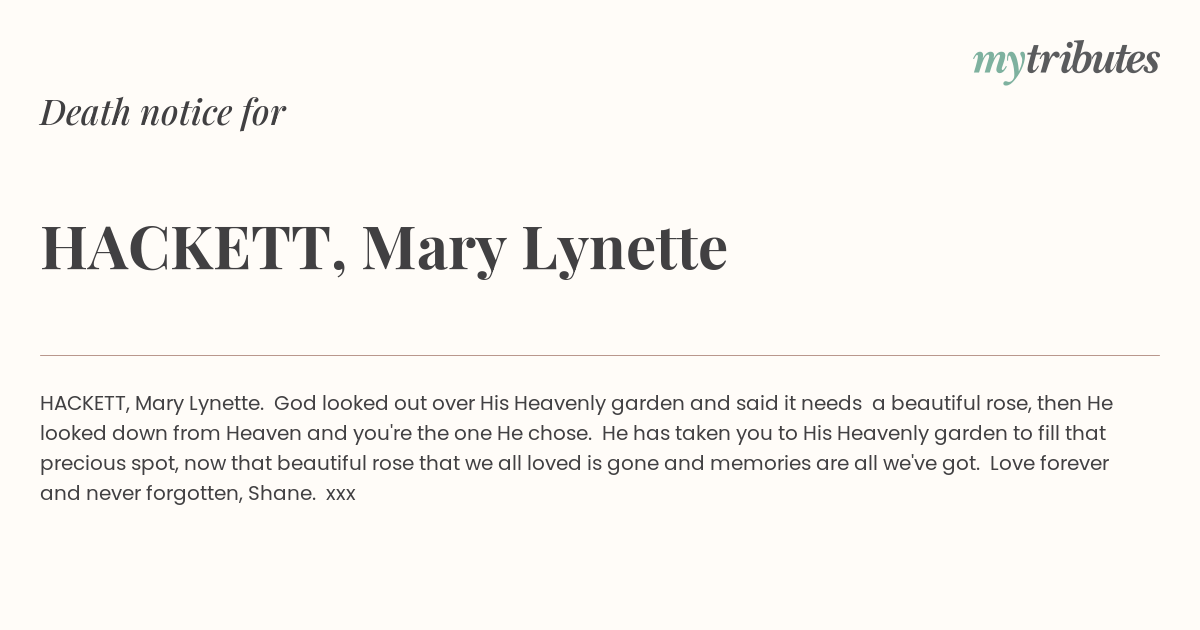This screenshot has height=630, width=1200.
Task: Click the green "my" part of the logo
Action: 999,64
